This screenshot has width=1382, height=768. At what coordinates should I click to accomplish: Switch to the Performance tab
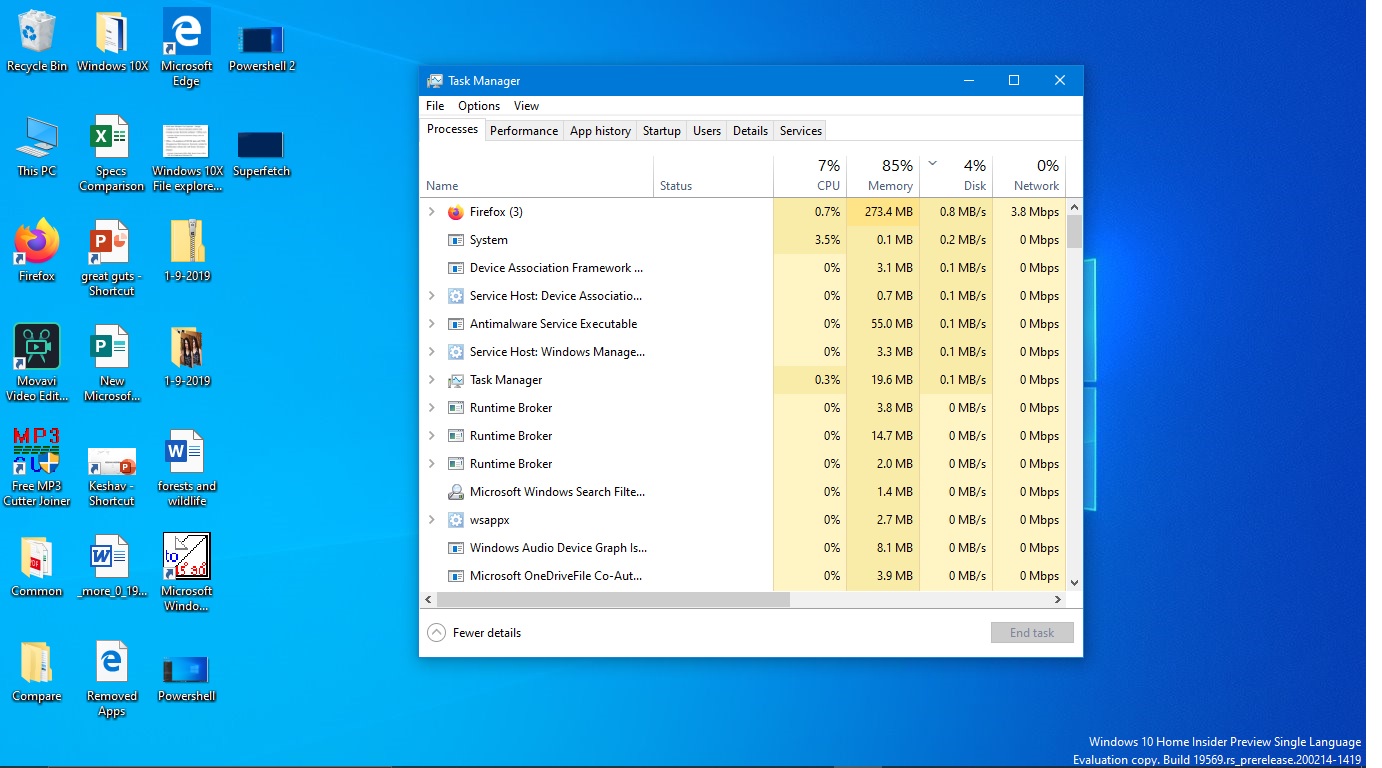click(524, 131)
